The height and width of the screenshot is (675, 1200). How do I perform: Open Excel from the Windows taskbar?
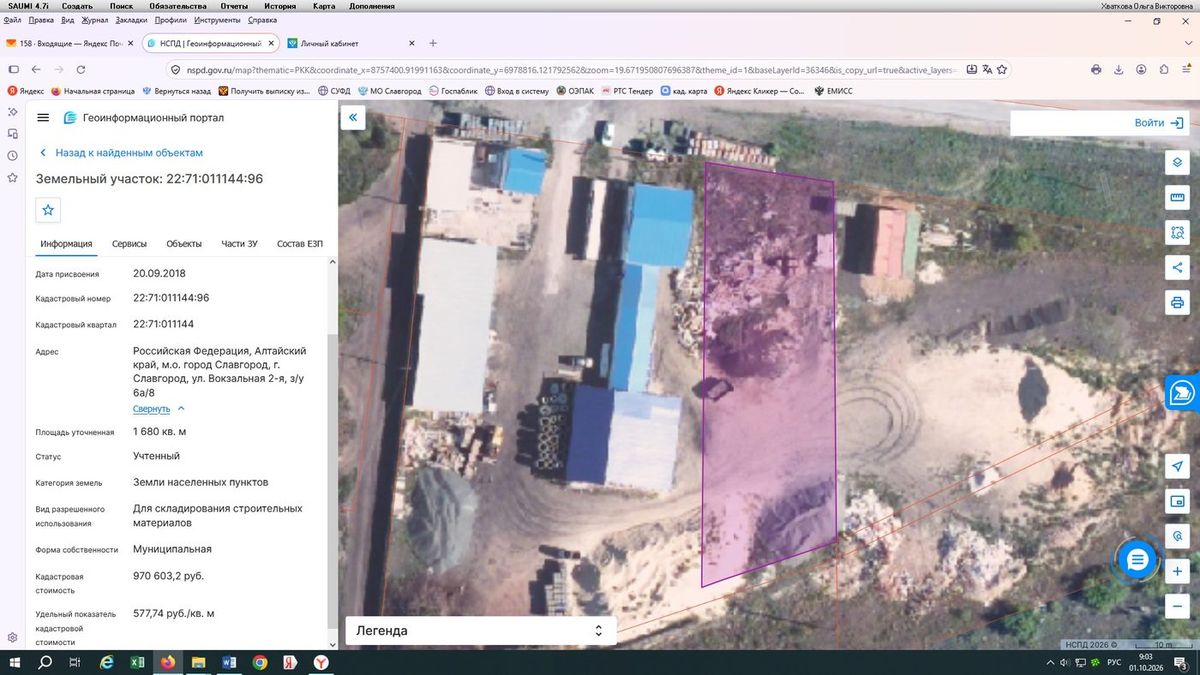click(x=137, y=662)
